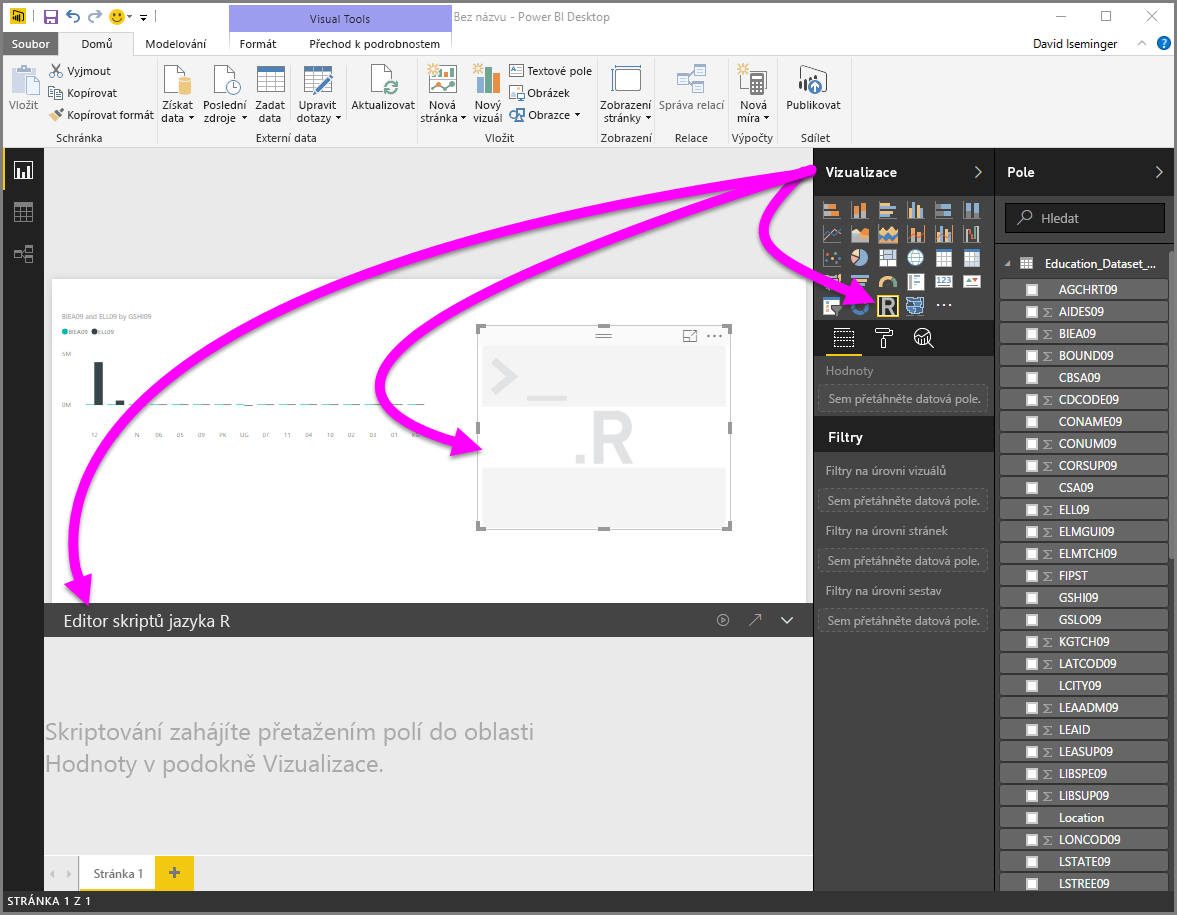Image resolution: width=1177 pixels, height=915 pixels.
Task: Select the pie chart visualization
Action: point(860,257)
